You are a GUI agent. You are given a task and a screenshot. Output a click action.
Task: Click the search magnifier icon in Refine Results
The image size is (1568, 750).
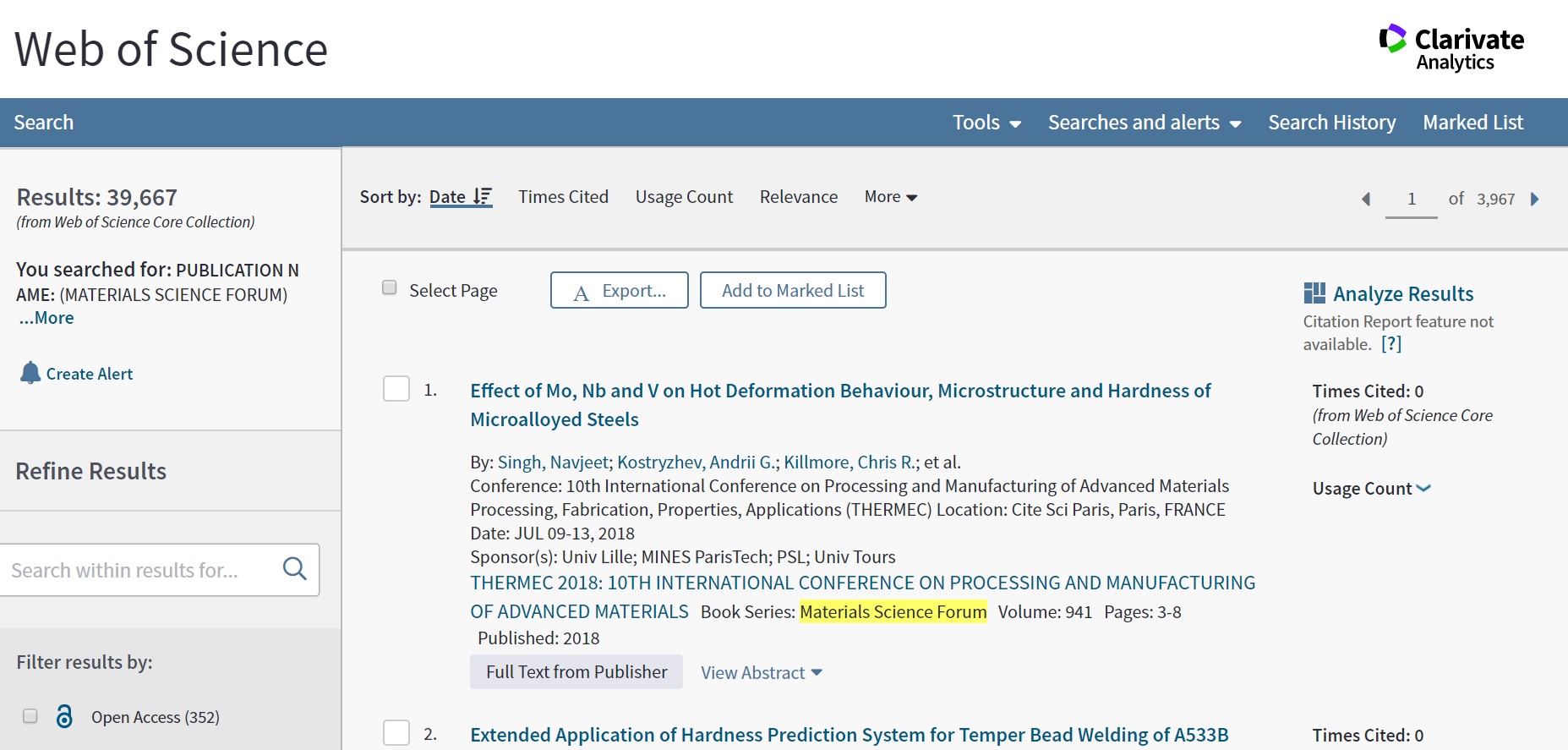294,569
